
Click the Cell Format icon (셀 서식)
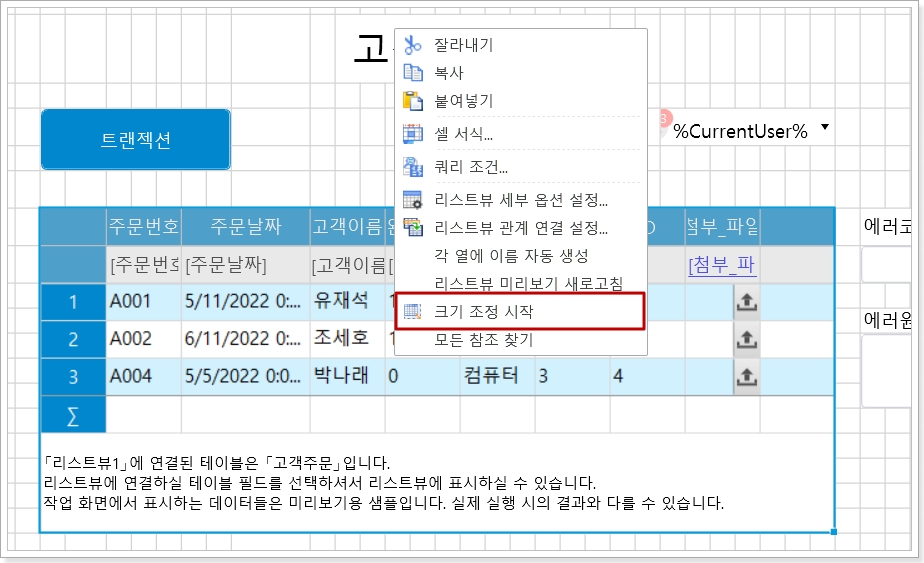click(413, 134)
